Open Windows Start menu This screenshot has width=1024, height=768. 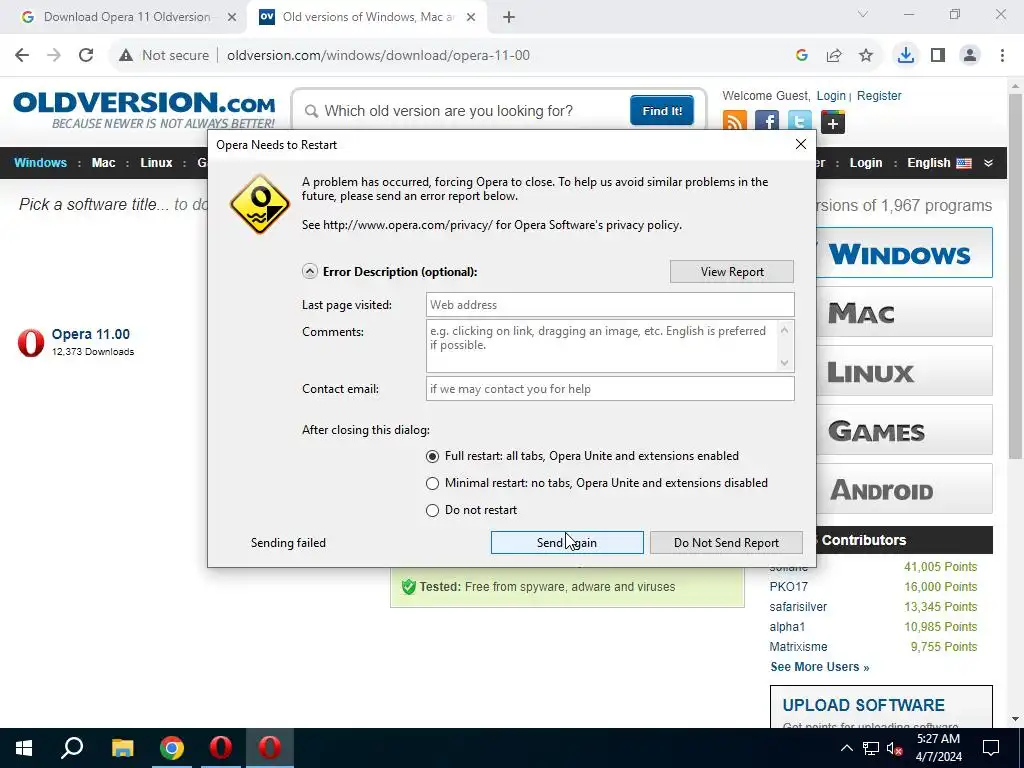pos(24,748)
